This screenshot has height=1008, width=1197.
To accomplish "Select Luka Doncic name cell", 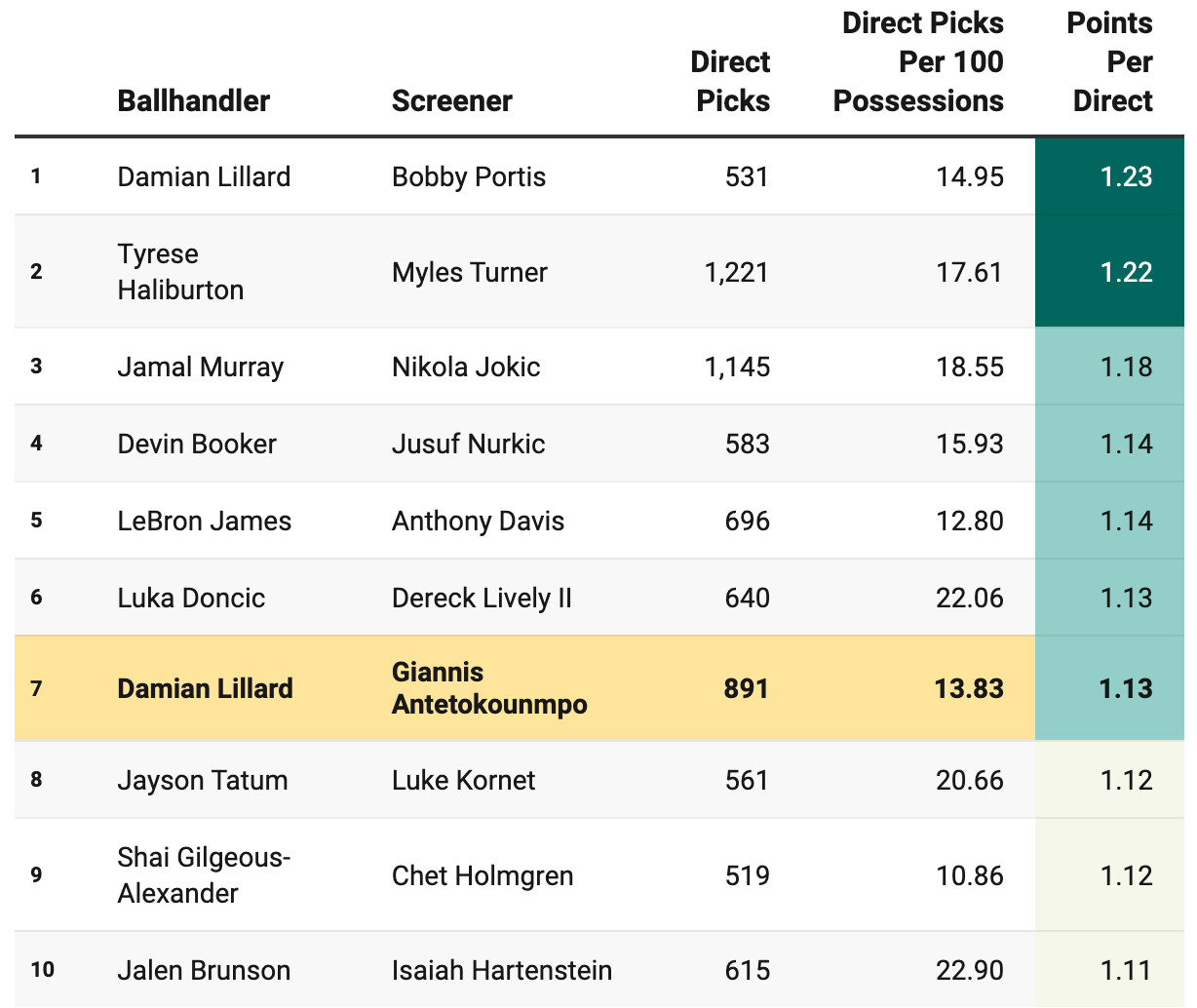I will [191, 599].
